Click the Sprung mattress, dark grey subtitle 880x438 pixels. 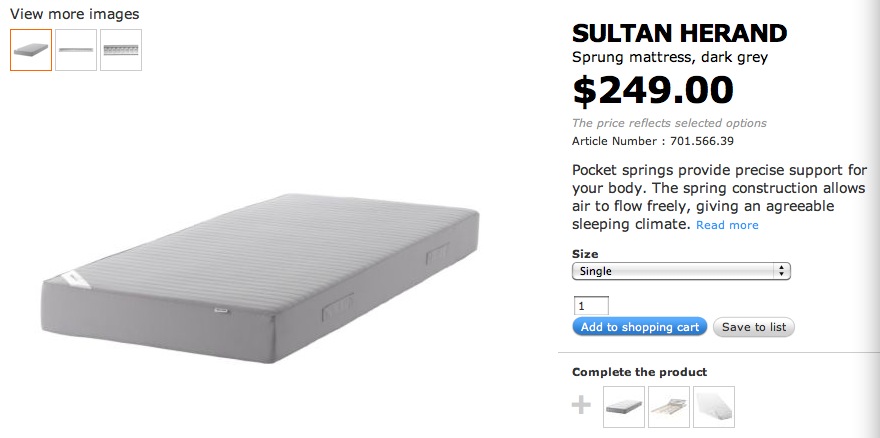pos(669,57)
